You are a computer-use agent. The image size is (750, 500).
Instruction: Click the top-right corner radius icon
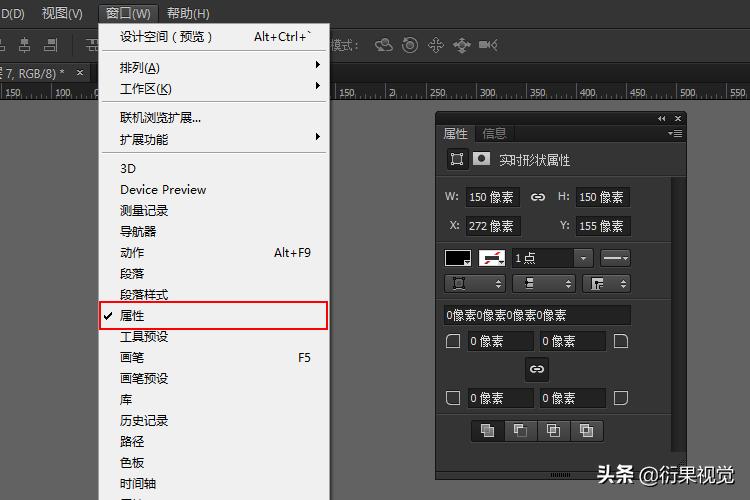coord(621,341)
